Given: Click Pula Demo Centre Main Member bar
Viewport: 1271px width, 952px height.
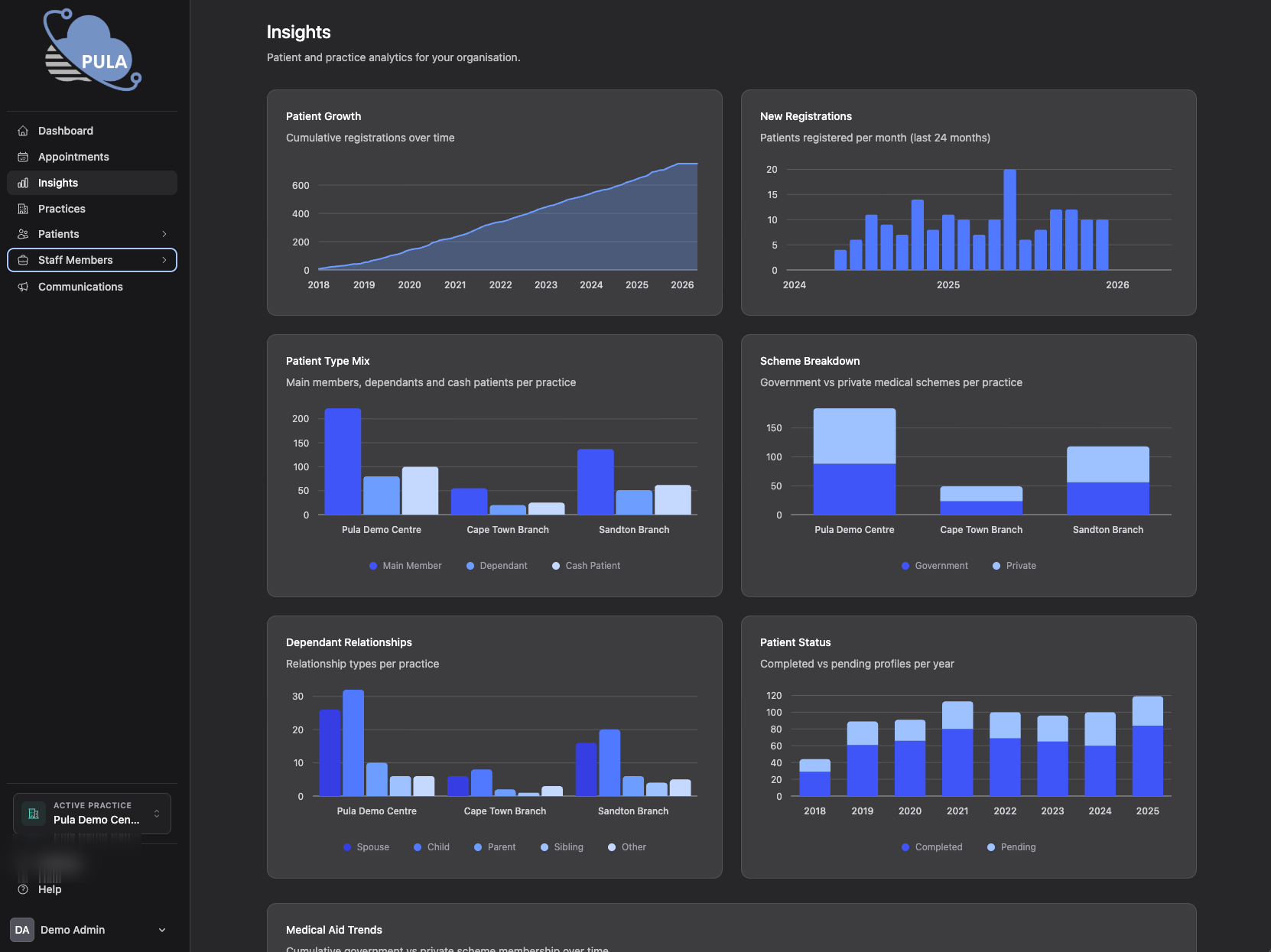Looking at the screenshot, I should pos(343,461).
